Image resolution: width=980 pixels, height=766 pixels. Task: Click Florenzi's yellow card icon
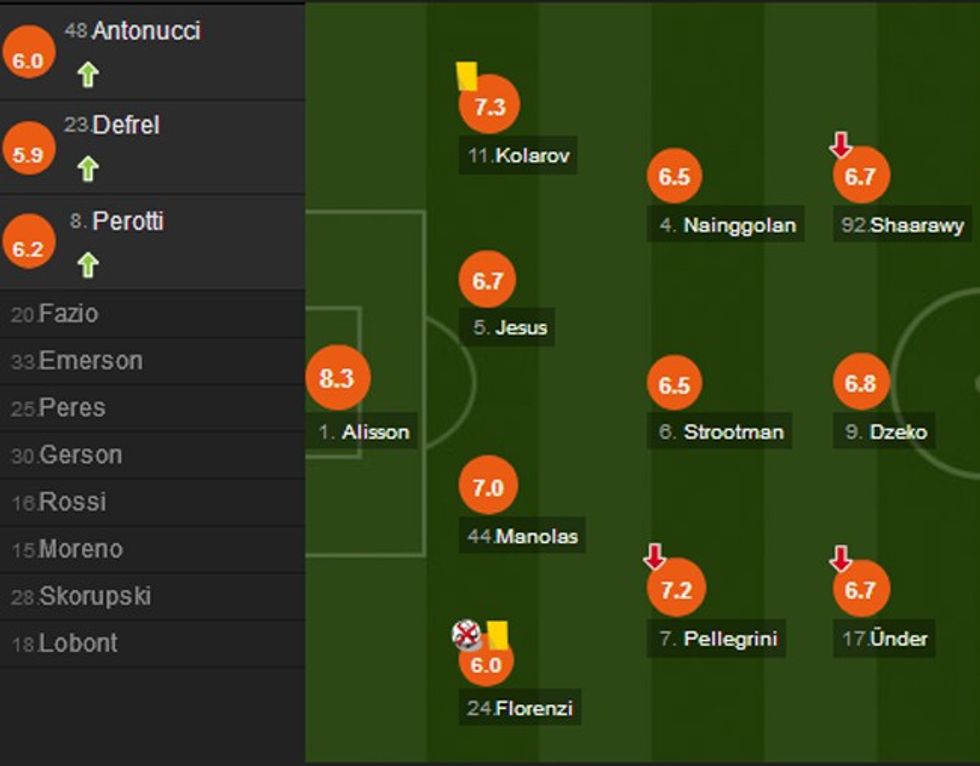[497, 633]
